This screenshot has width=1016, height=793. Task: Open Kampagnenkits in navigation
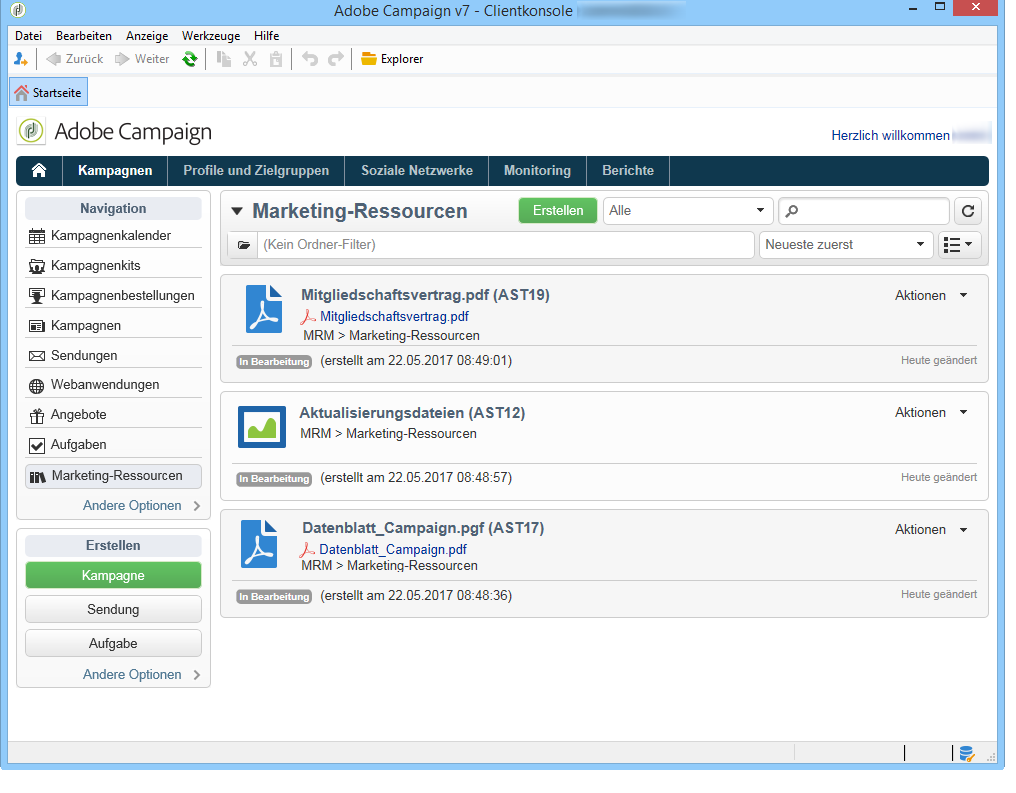tap(113, 266)
